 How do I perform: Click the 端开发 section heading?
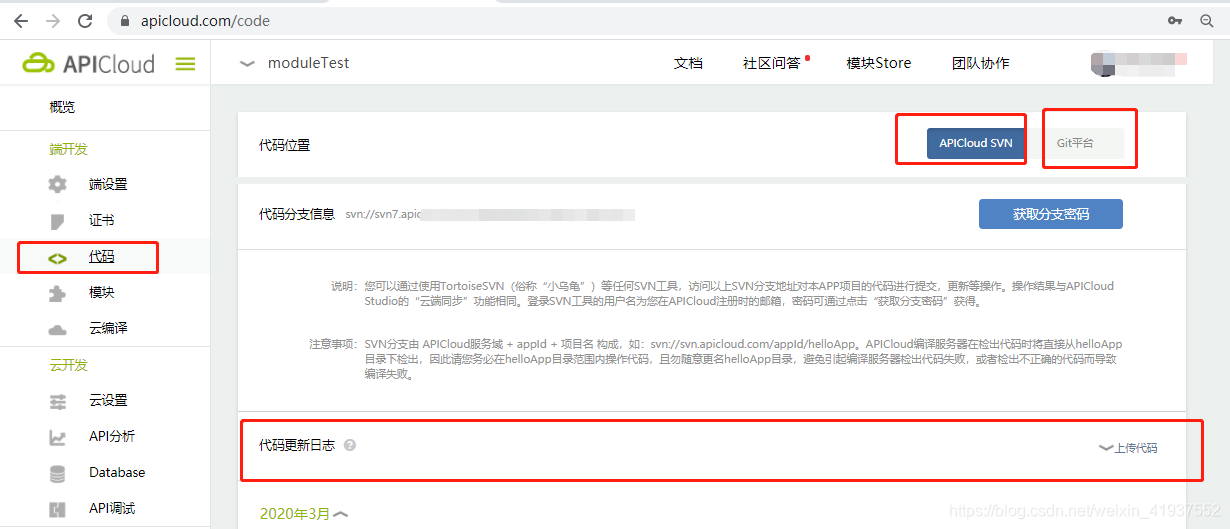point(69,149)
